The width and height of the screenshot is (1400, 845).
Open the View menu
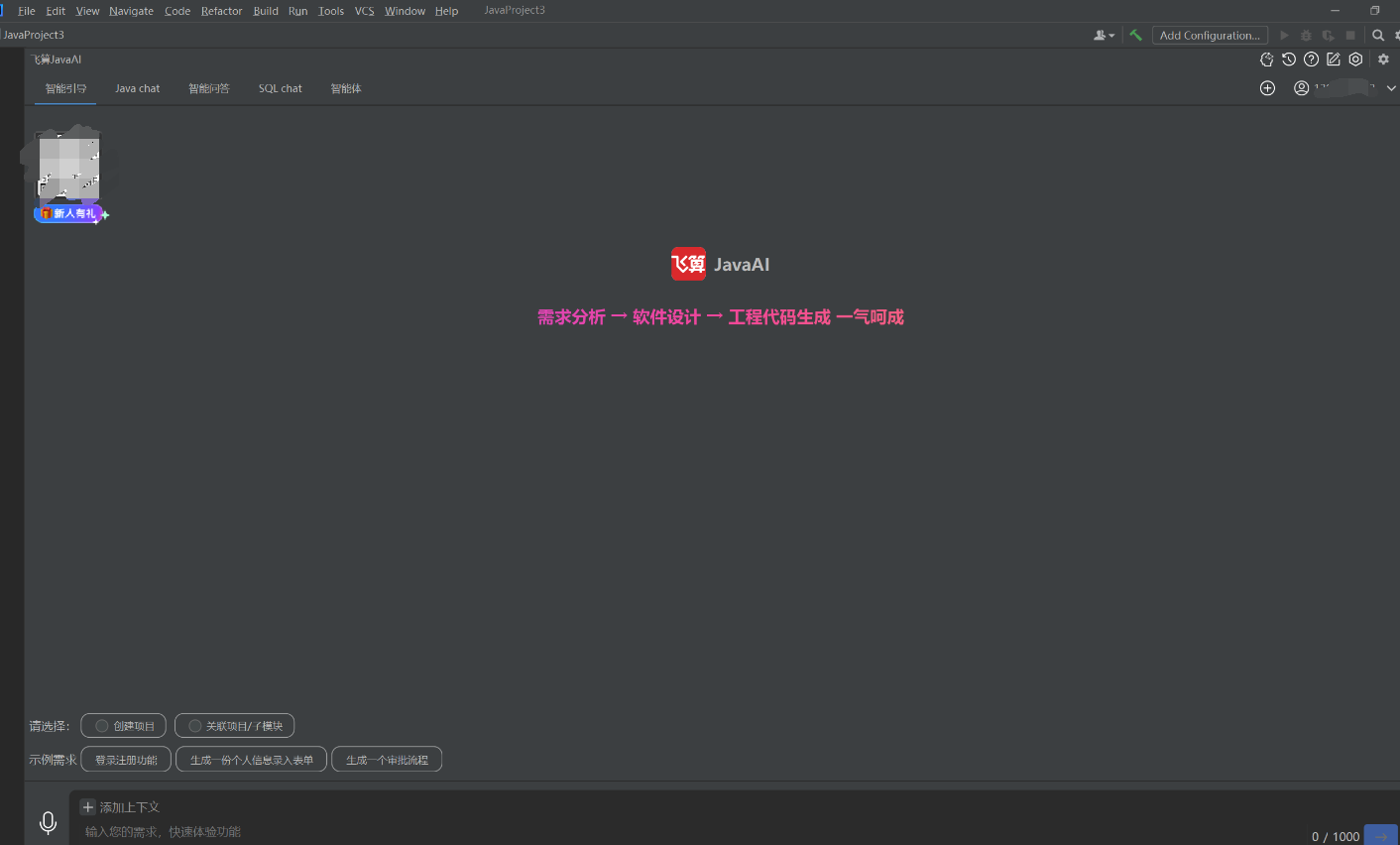87,11
